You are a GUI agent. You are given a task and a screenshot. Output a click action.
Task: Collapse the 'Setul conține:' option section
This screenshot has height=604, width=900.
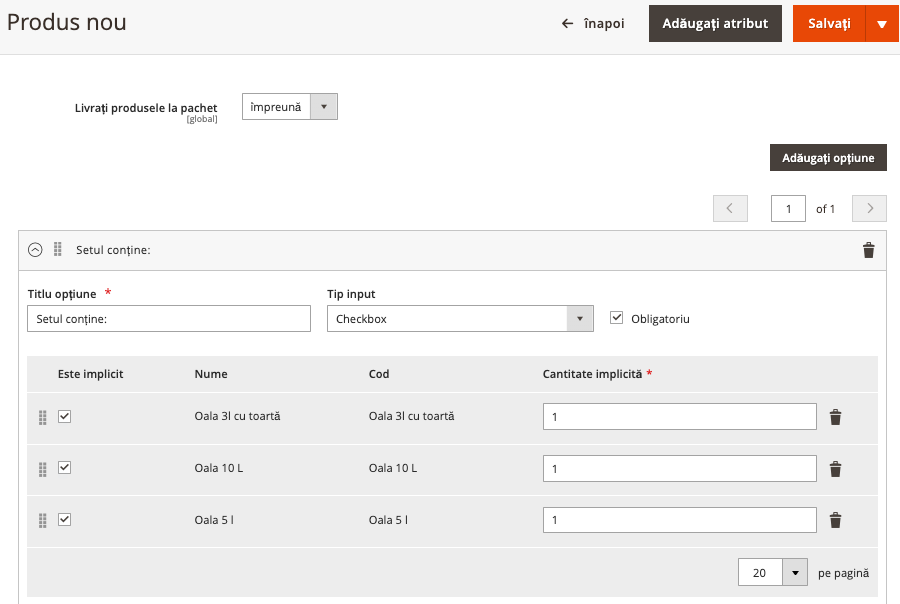(35, 250)
